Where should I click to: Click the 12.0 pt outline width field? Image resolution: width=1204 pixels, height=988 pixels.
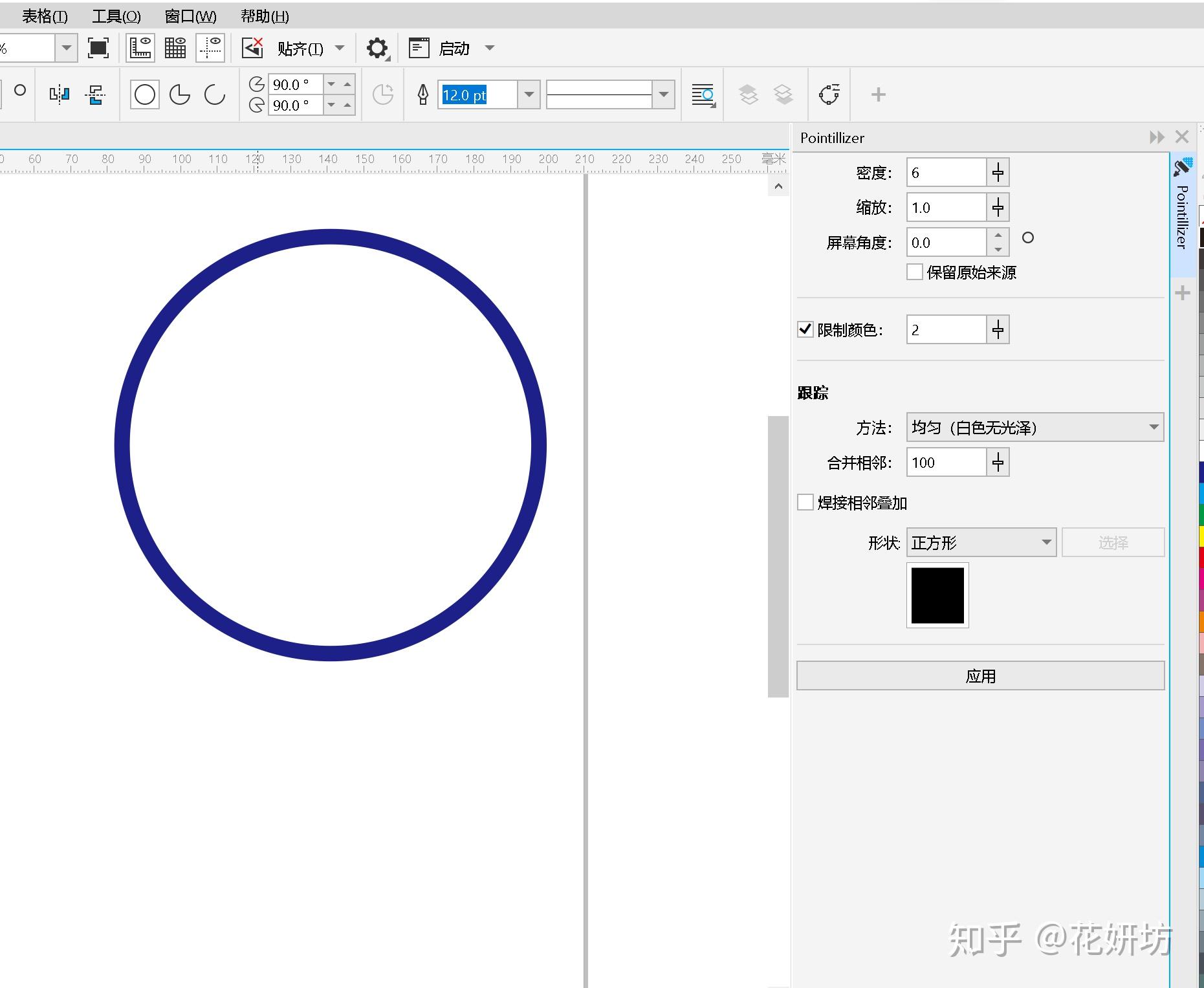[x=477, y=95]
